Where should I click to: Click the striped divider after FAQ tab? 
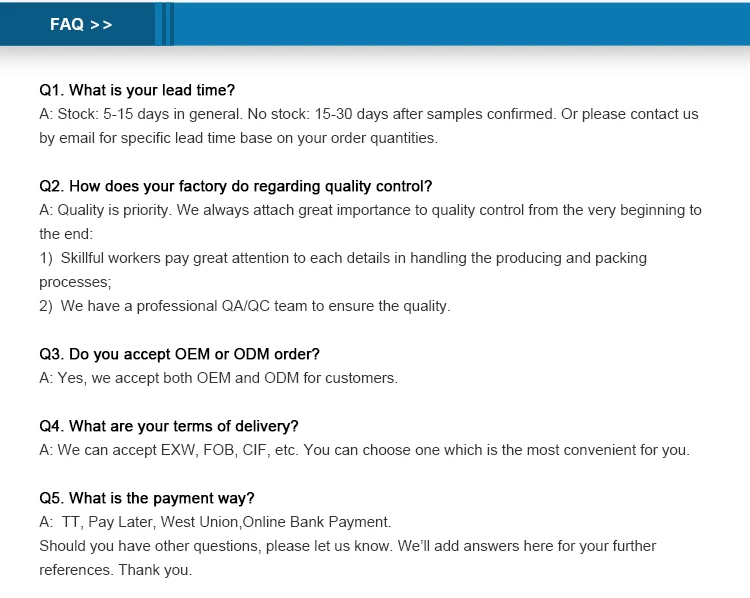(x=165, y=25)
